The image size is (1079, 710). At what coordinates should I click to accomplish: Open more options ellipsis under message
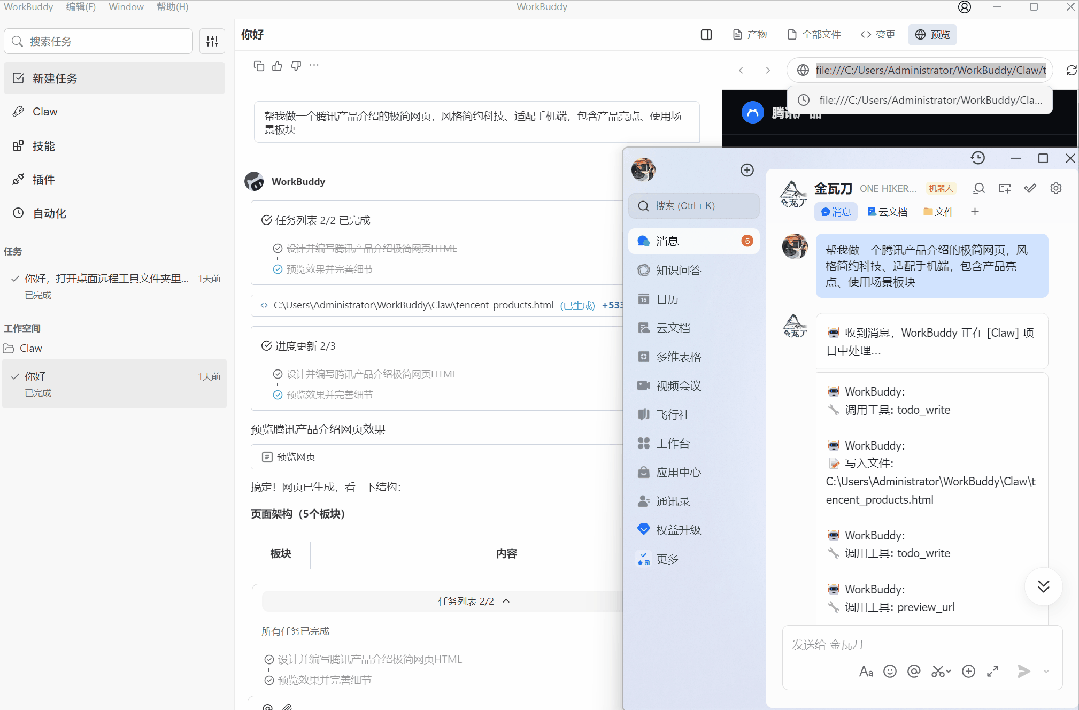(x=314, y=65)
